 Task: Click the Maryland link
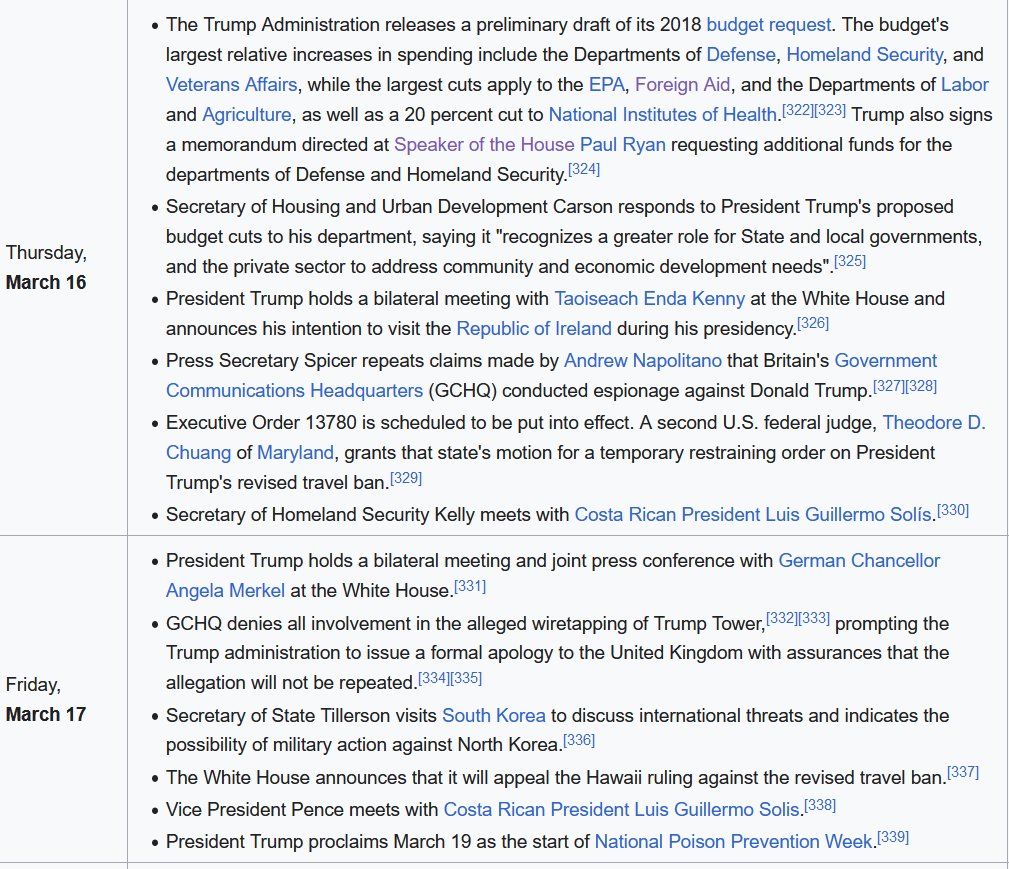click(x=295, y=453)
